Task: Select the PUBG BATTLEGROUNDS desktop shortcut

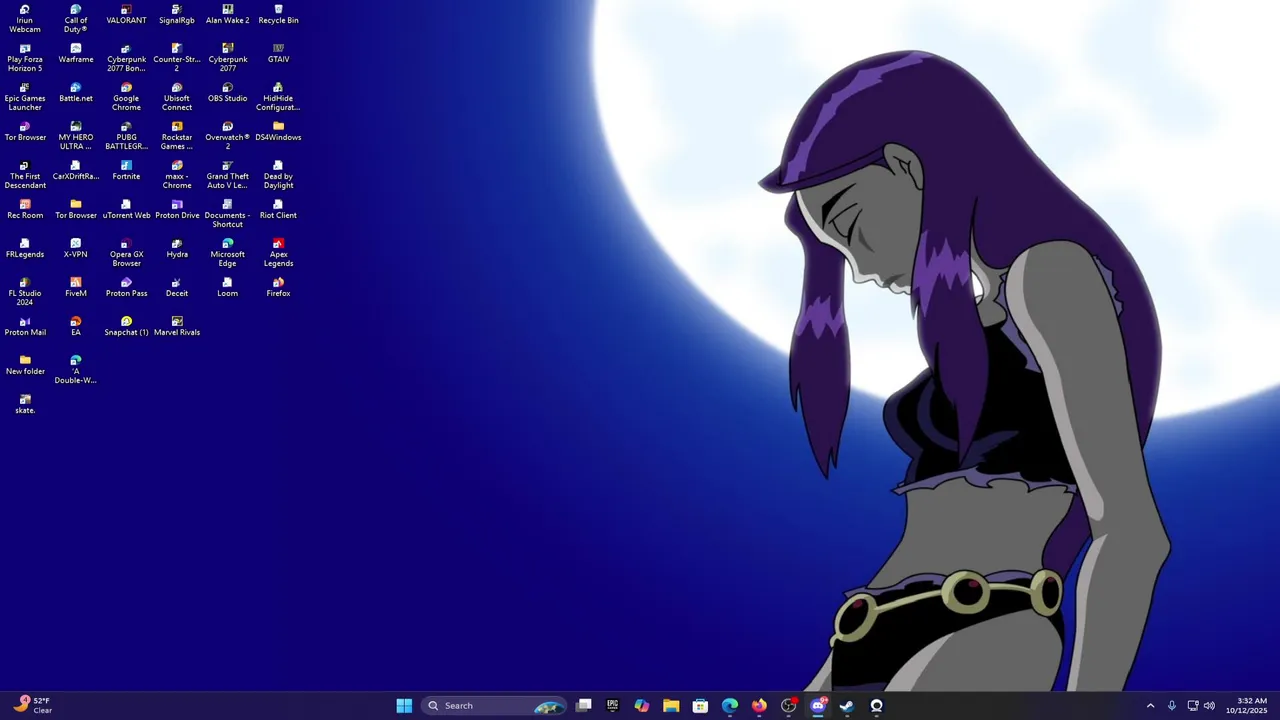Action: [x=126, y=135]
